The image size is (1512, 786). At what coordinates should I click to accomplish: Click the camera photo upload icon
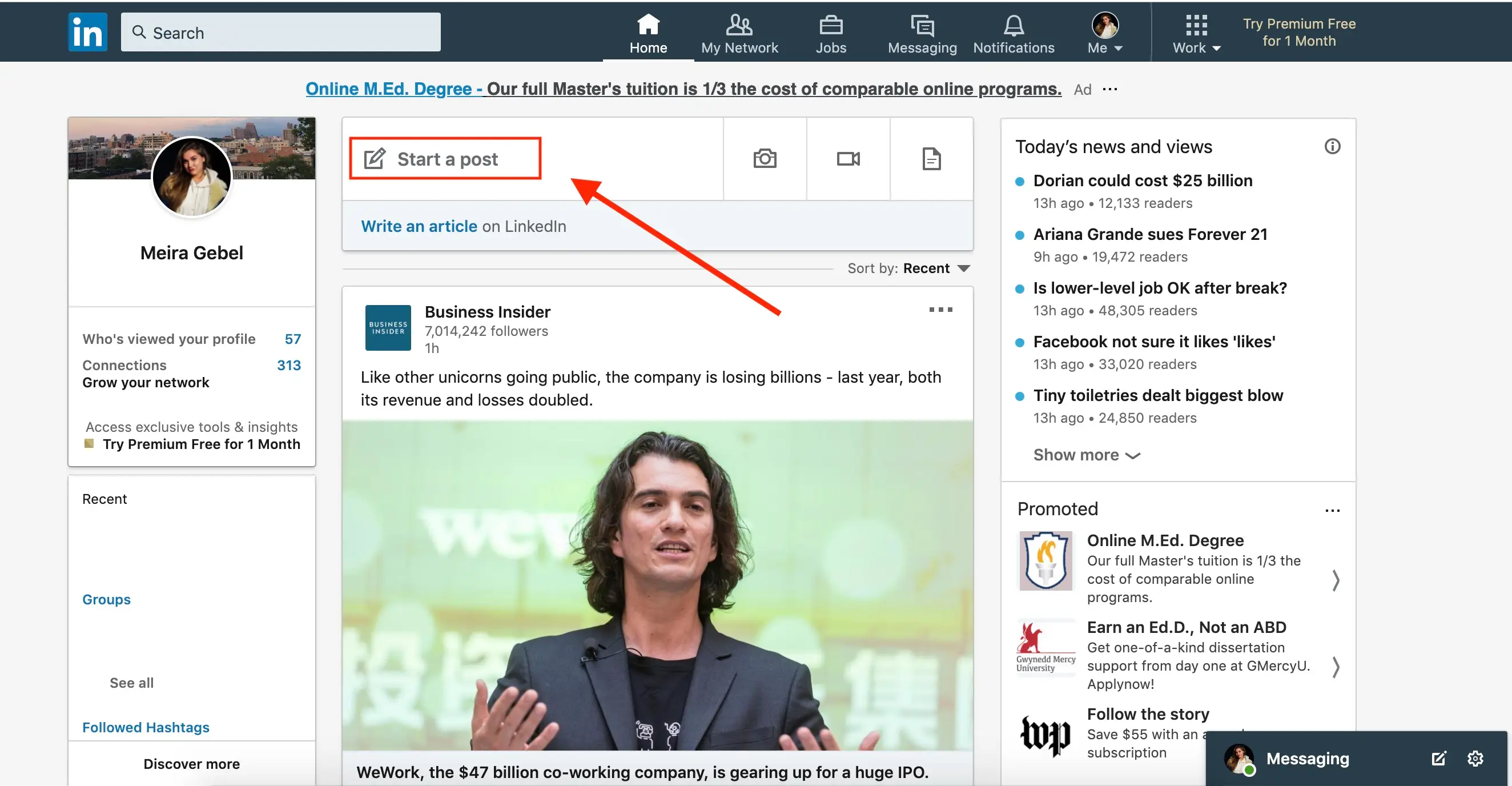coord(764,158)
